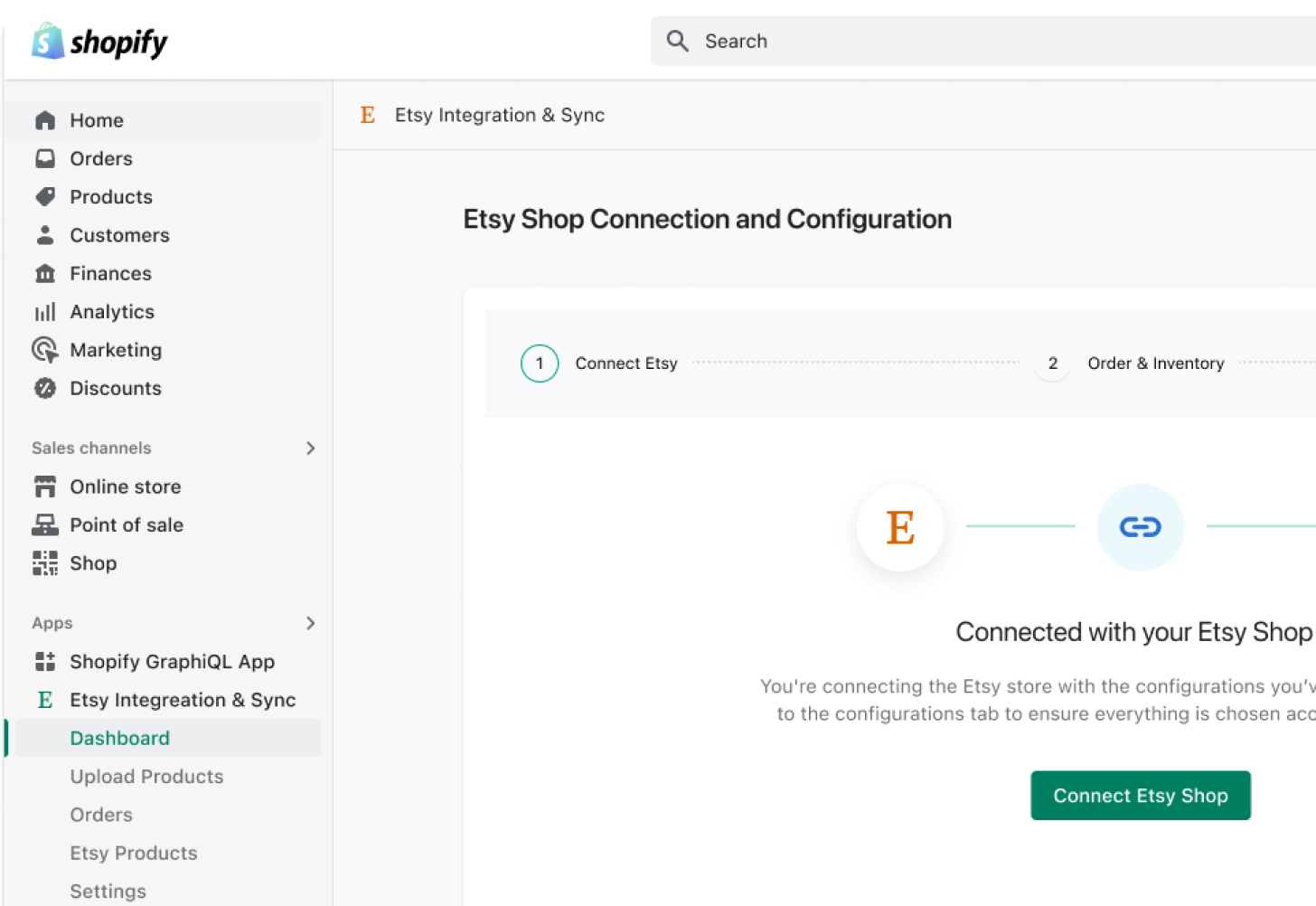The image size is (1316, 906).
Task: Click the orange Etsy E icon in page header
Action: coord(368,115)
